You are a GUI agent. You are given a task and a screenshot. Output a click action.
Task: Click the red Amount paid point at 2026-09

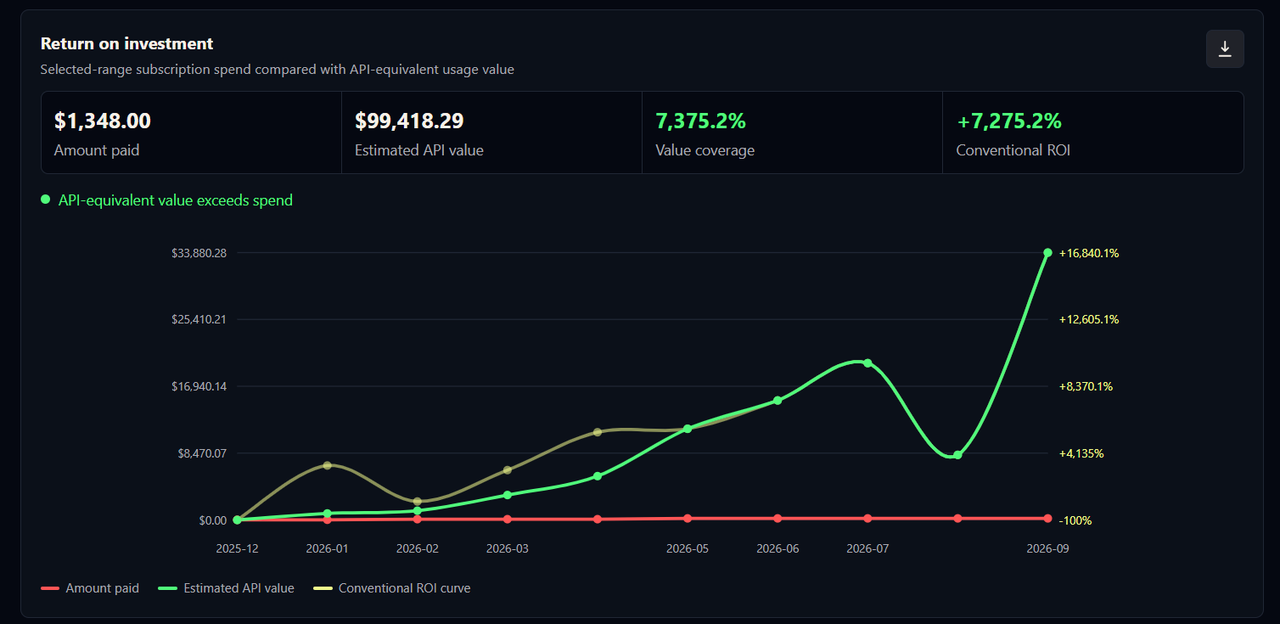[x=1048, y=518]
